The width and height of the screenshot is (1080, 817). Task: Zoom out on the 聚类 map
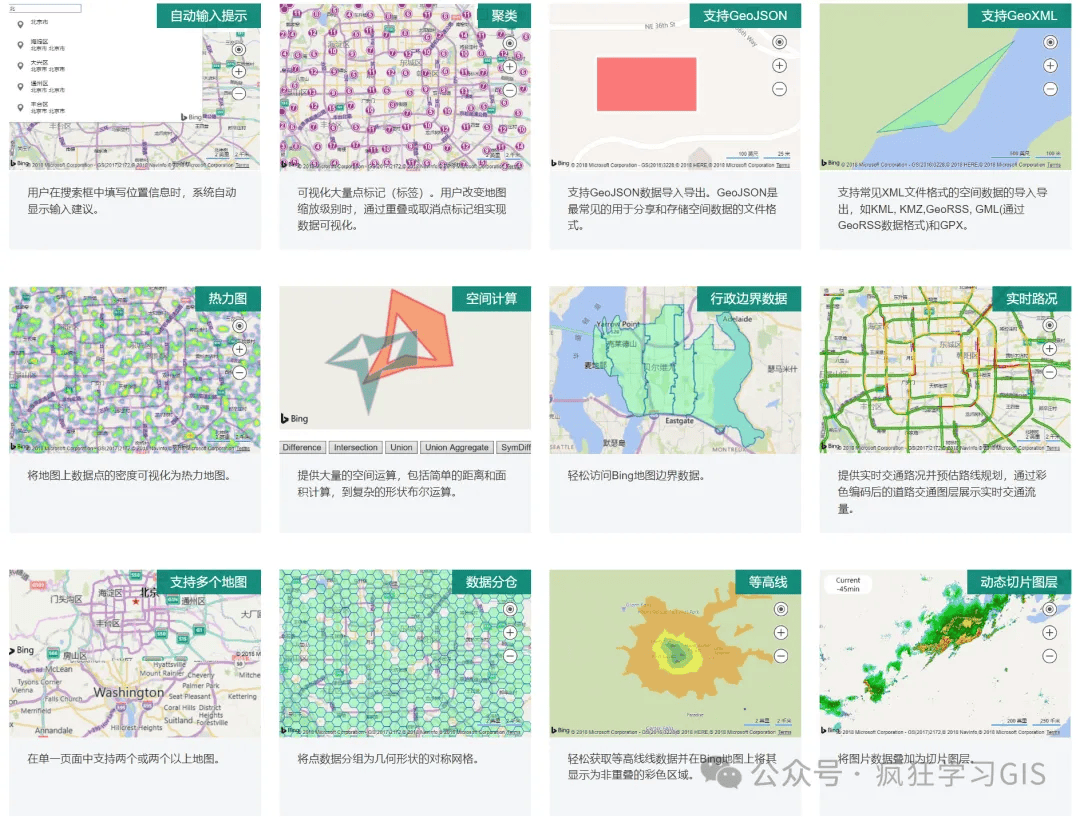tap(510, 90)
